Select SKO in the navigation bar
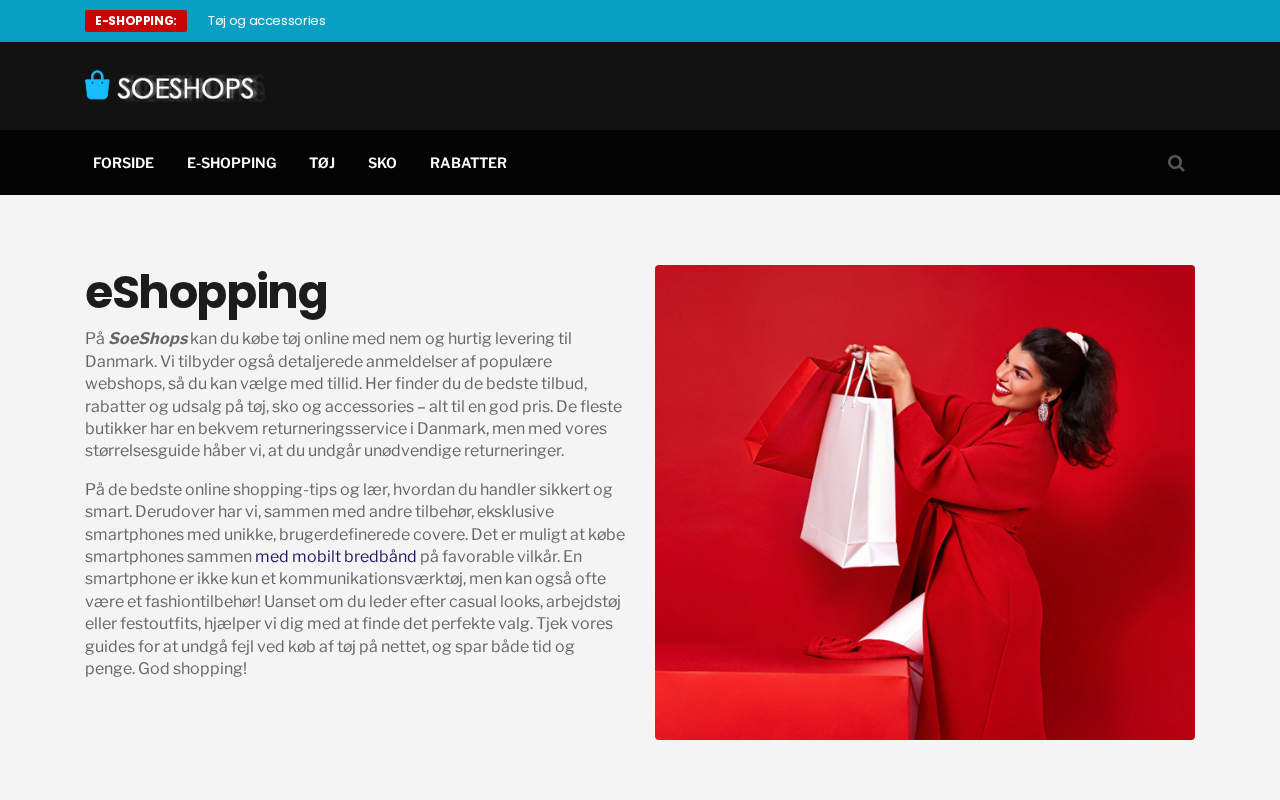The image size is (1280, 800). (382, 163)
